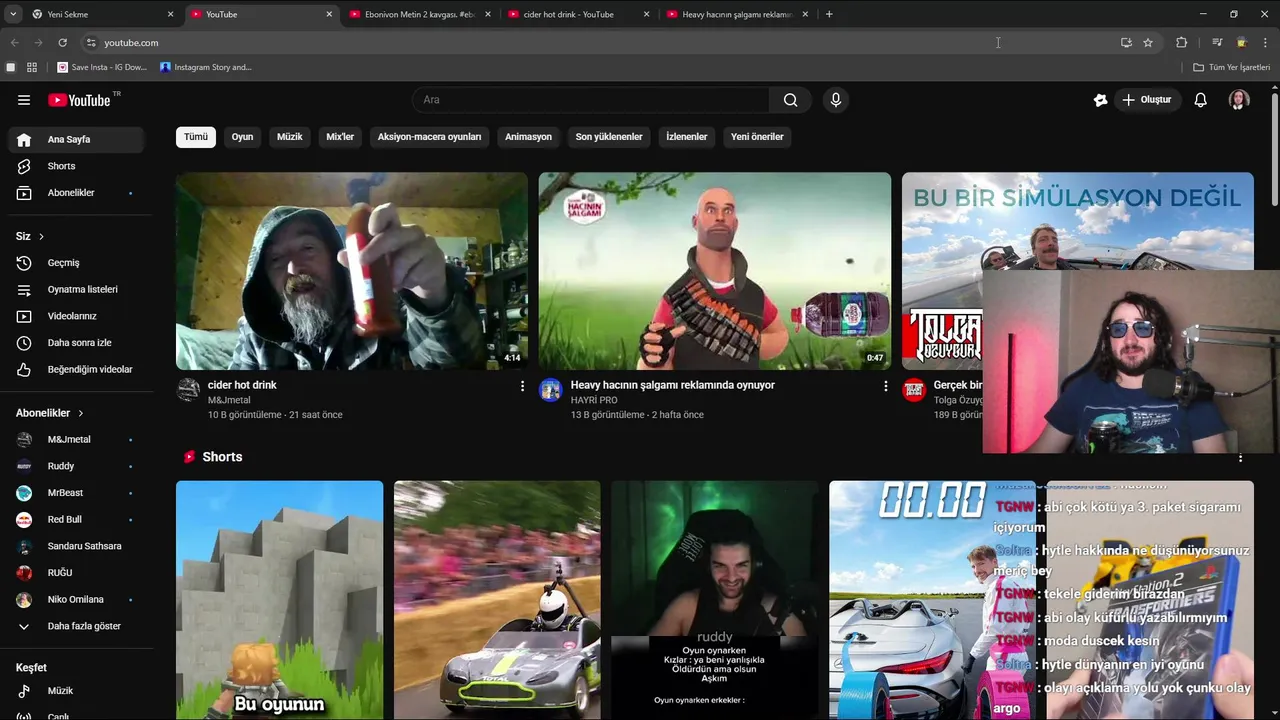The height and width of the screenshot is (720, 1280).
Task: Open options menu for cider hot drink video
Action: pos(522,386)
